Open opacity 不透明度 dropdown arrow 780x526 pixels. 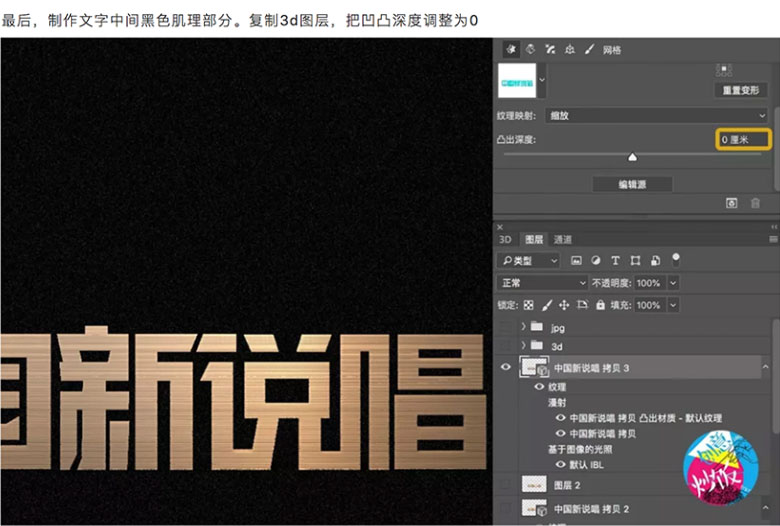(x=673, y=283)
